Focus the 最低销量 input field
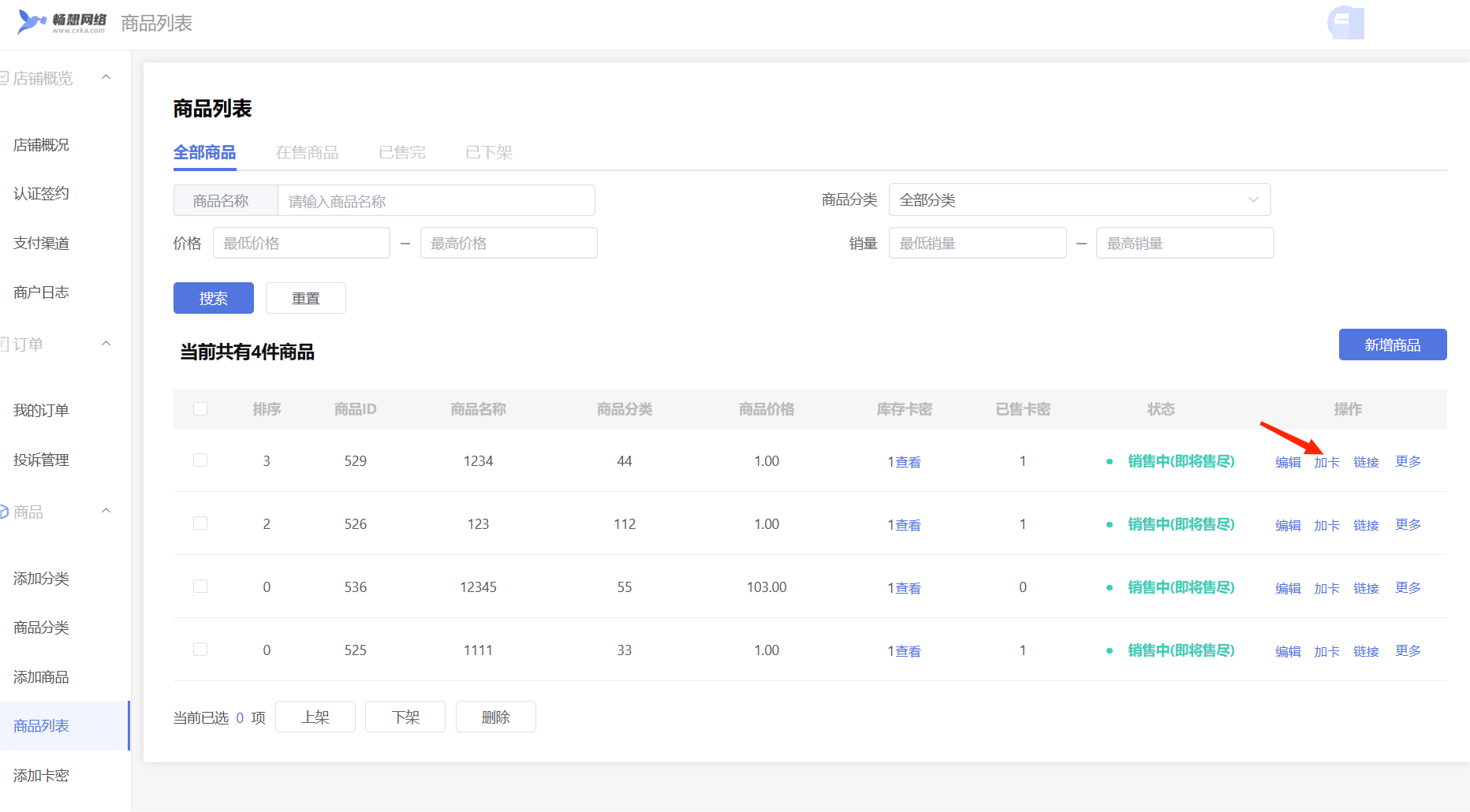The height and width of the screenshot is (812, 1470). tap(978, 243)
